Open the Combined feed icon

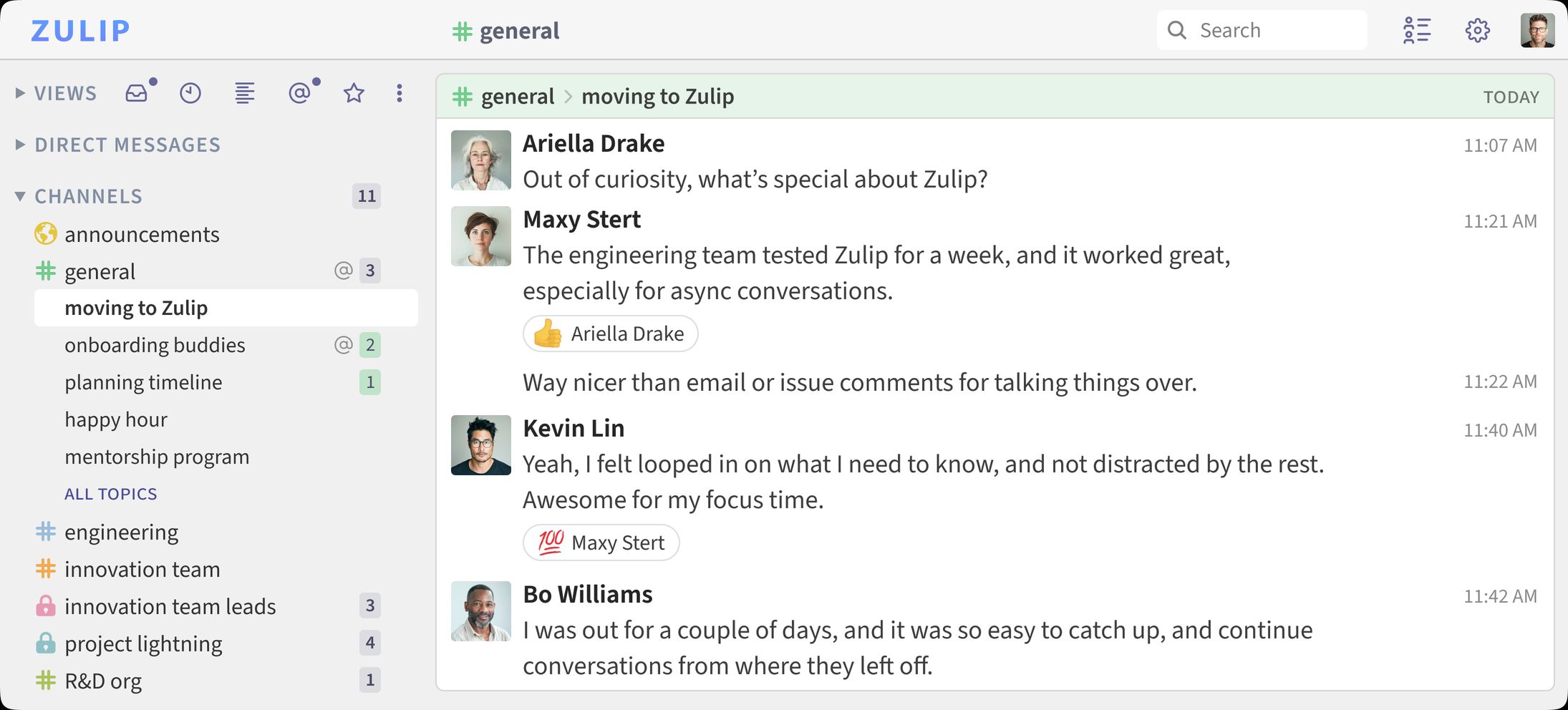coord(244,92)
